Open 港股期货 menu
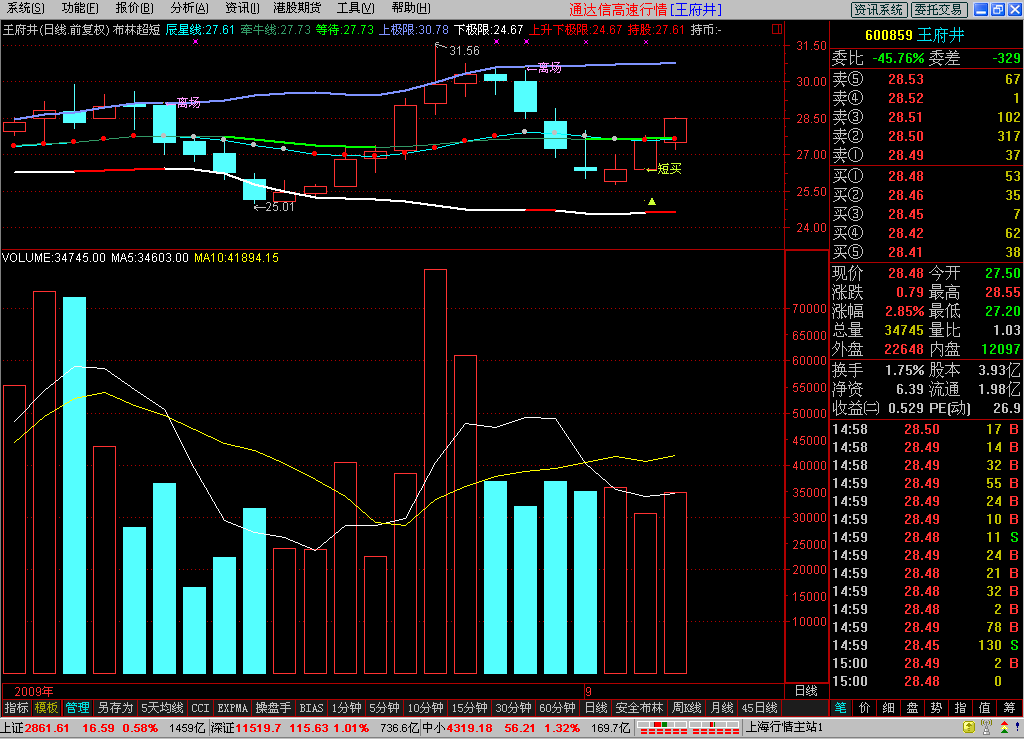1024x739 pixels. (x=297, y=8)
